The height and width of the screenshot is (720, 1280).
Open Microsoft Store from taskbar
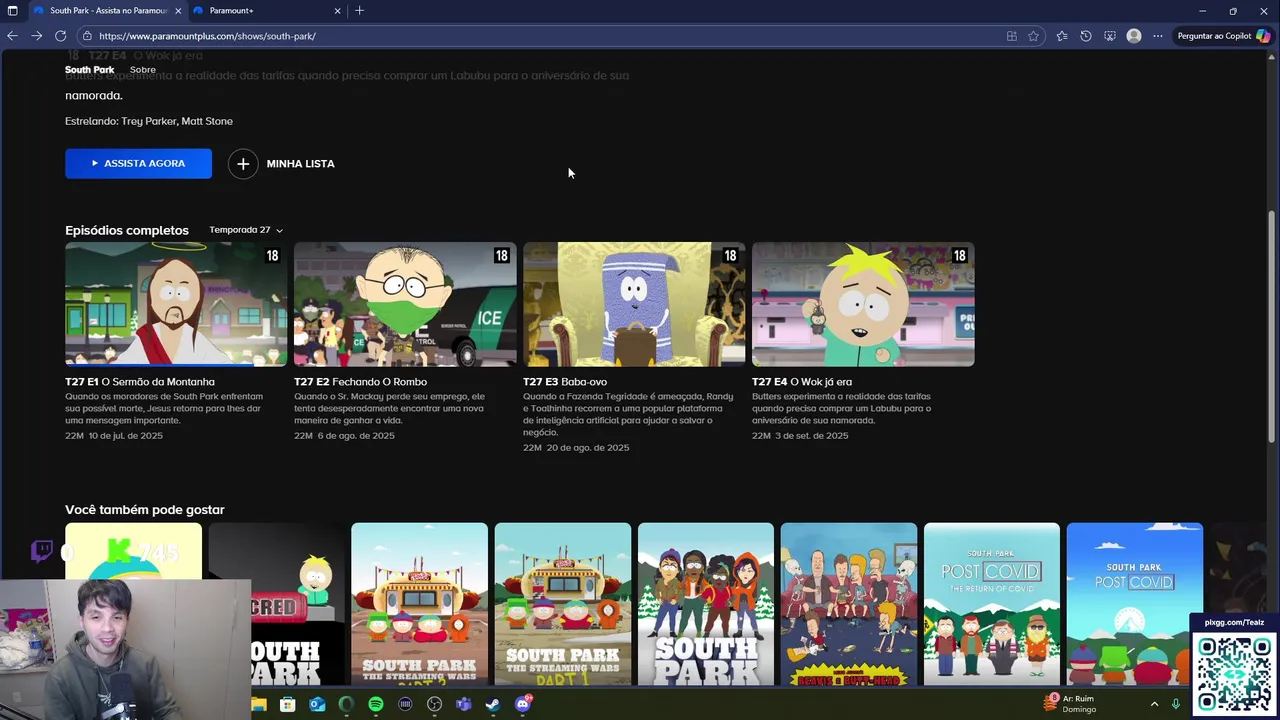click(x=288, y=704)
